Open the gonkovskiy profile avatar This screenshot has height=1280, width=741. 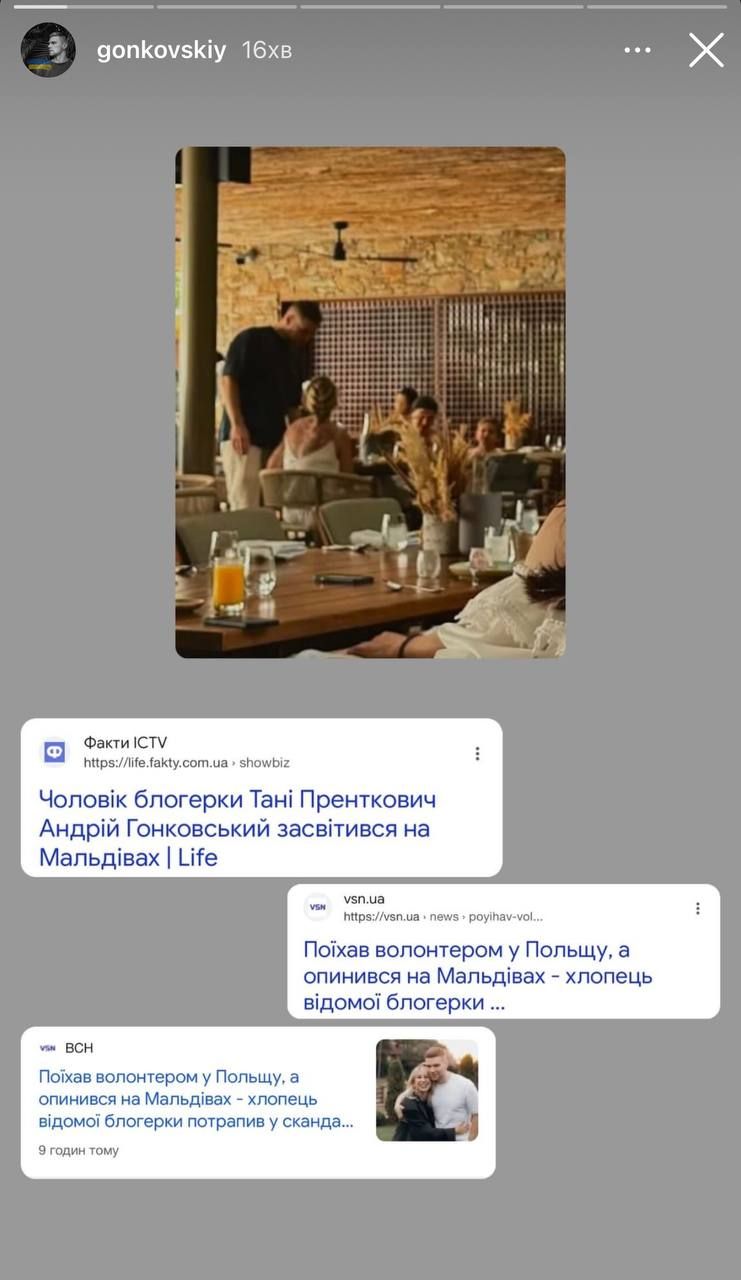48,50
